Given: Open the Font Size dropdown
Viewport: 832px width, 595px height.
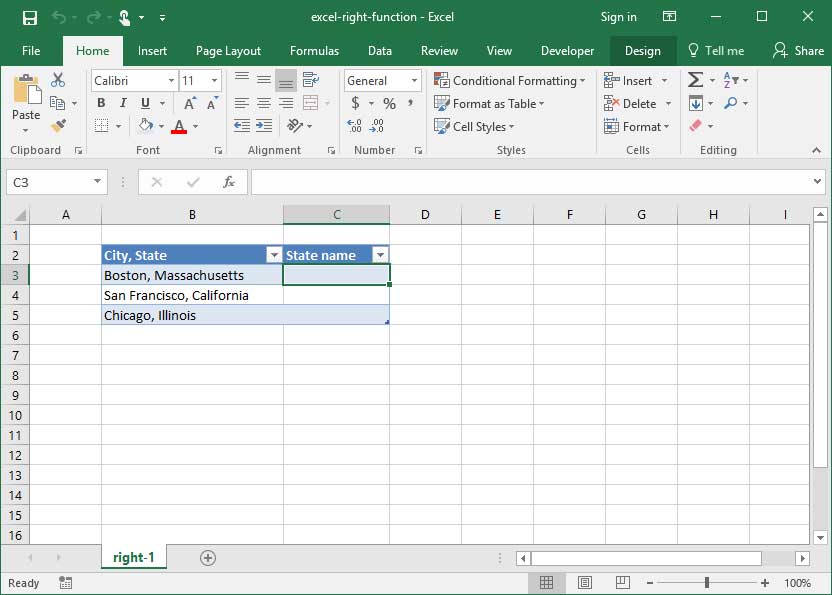Looking at the screenshot, I should [x=213, y=80].
